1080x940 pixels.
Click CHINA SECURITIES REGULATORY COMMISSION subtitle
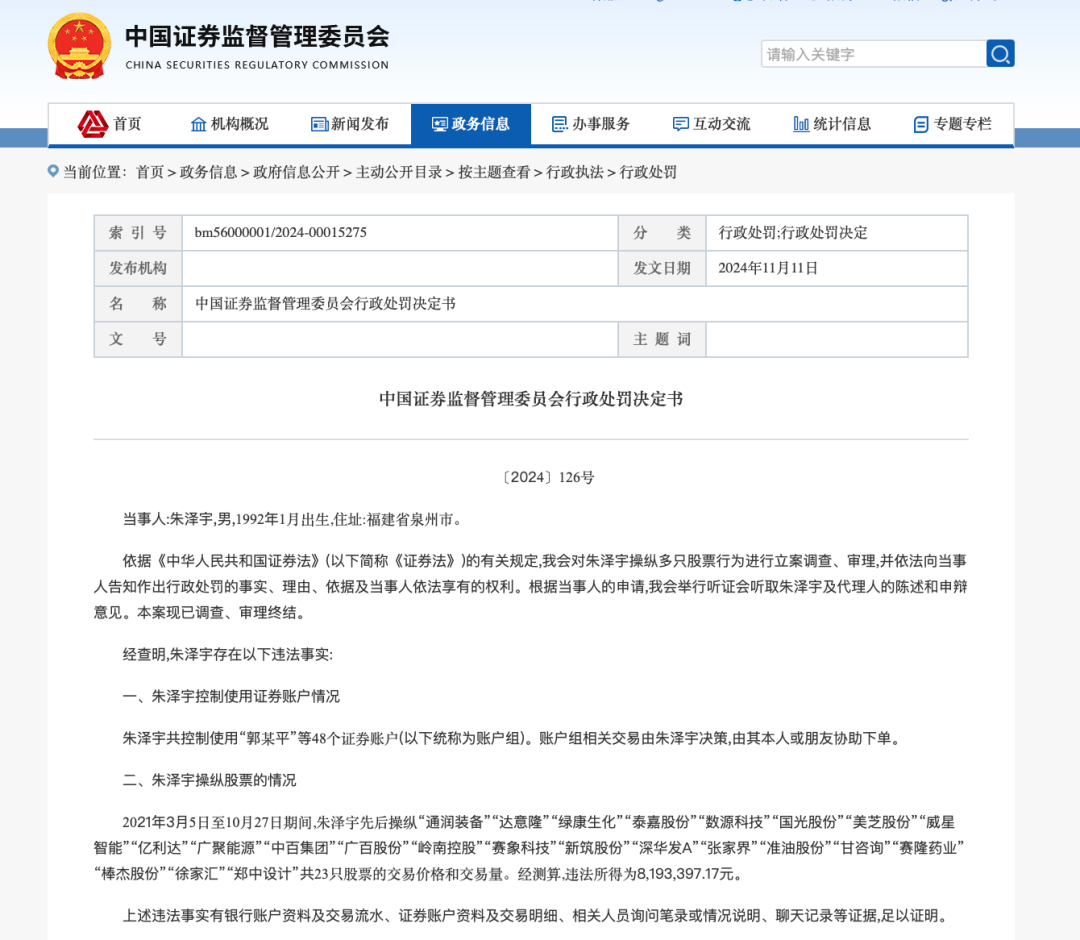pyautogui.click(x=257, y=65)
